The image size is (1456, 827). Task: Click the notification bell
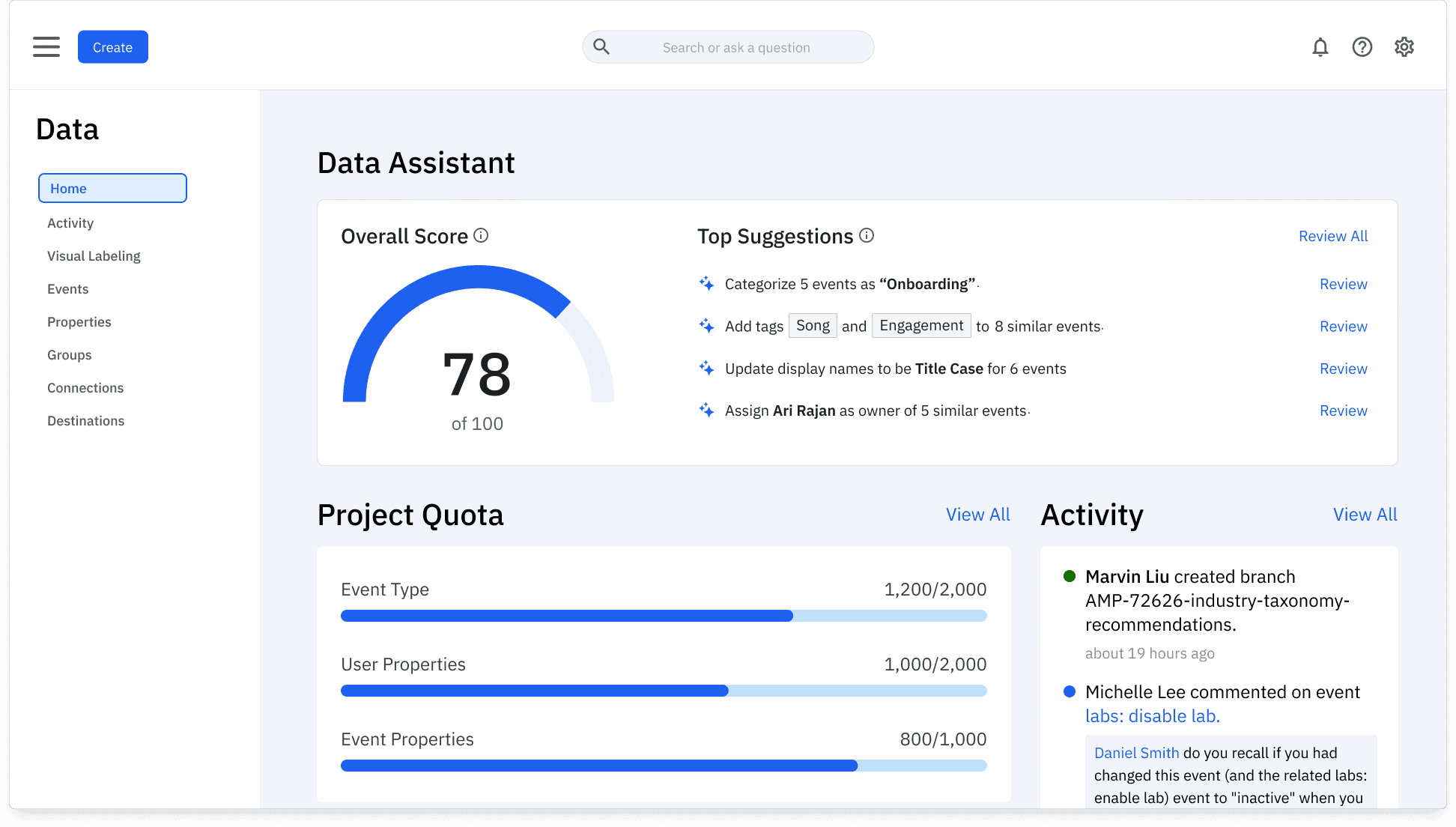coord(1320,46)
